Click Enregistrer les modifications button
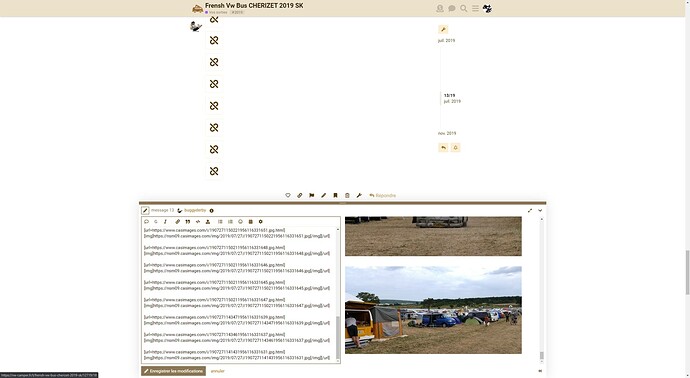Screen dimensions: 690x378 click(x=173, y=371)
